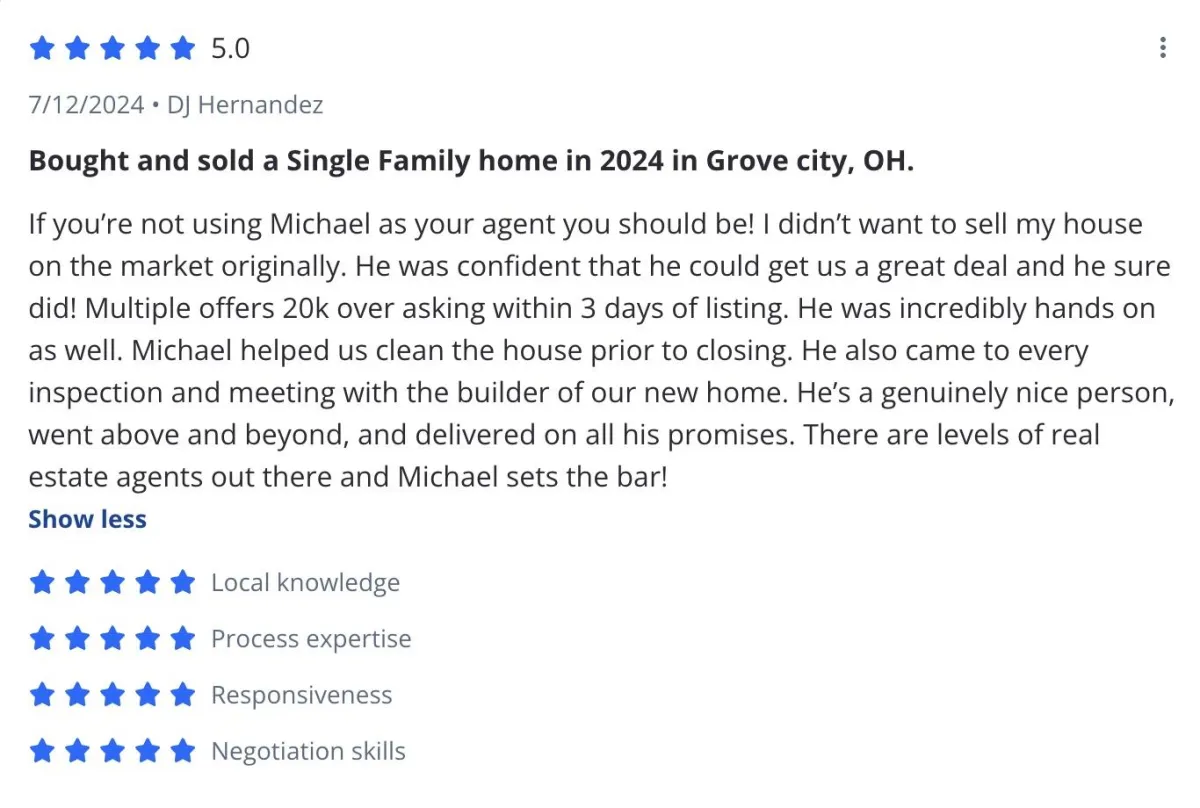The height and width of the screenshot is (808, 1200).
Task: Click reviewer name DJ Hernandez
Action: click(245, 104)
